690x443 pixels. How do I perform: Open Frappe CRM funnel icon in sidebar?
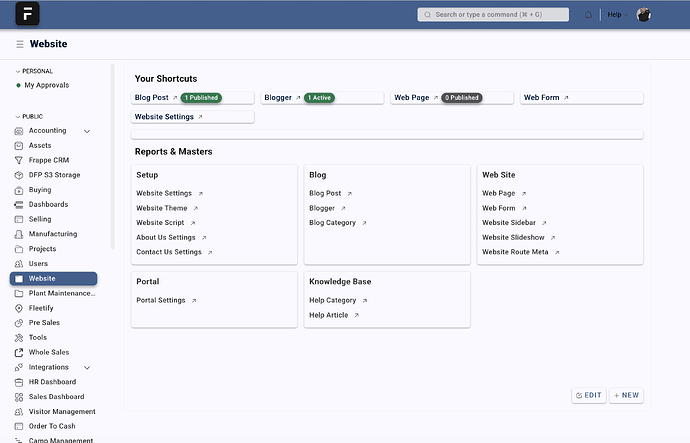pos(18,160)
